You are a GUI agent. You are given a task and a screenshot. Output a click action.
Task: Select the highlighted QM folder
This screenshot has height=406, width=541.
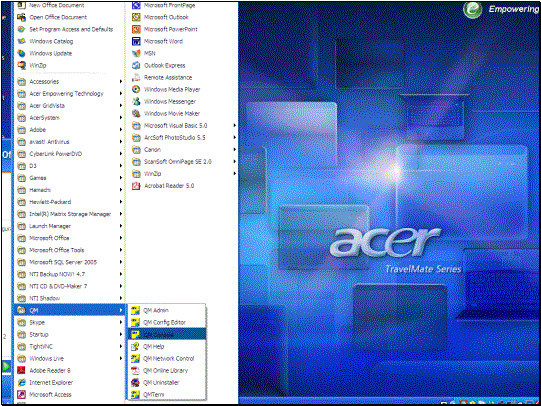pos(69,310)
